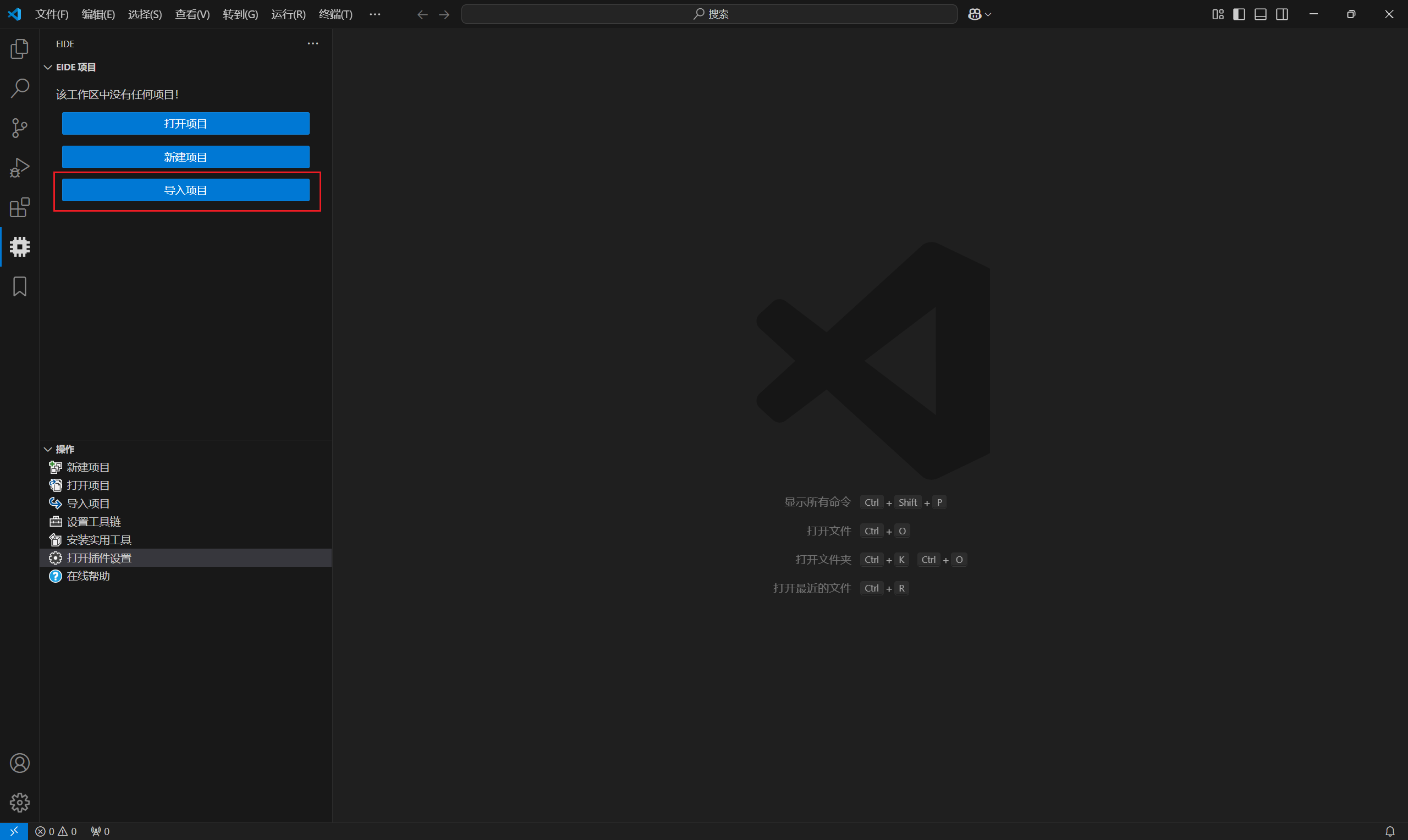Toggle the bottom panel layout button
This screenshot has width=1408, height=840.
coord(1260,14)
